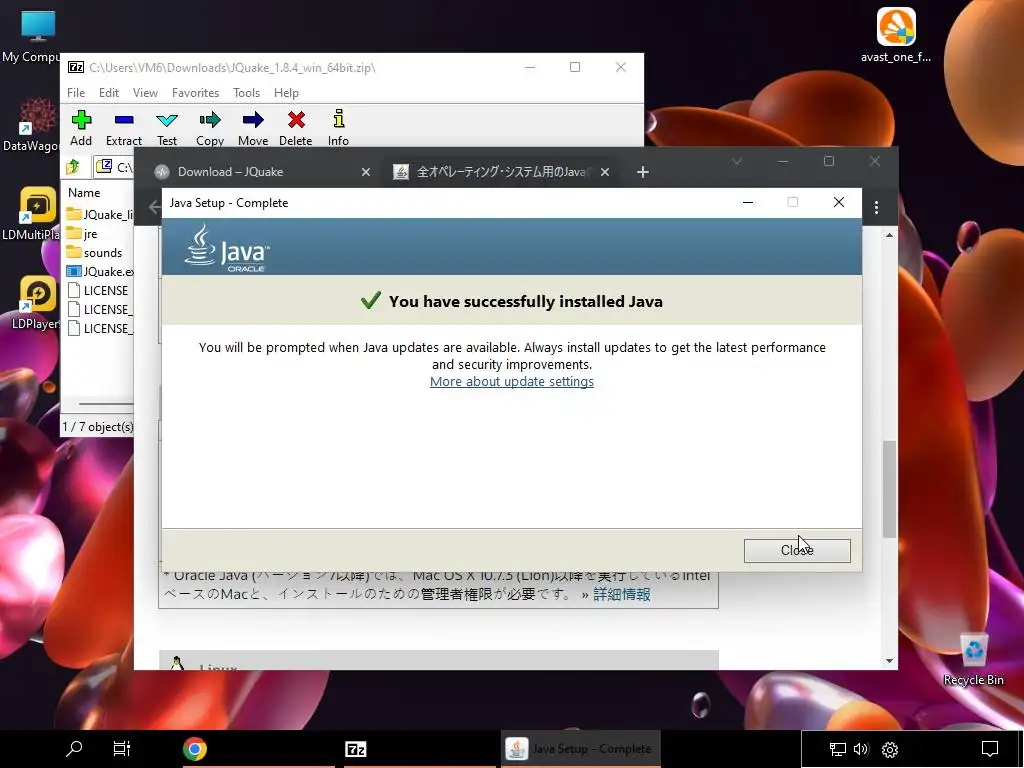Close the Java Setup complete dialog

(x=797, y=551)
